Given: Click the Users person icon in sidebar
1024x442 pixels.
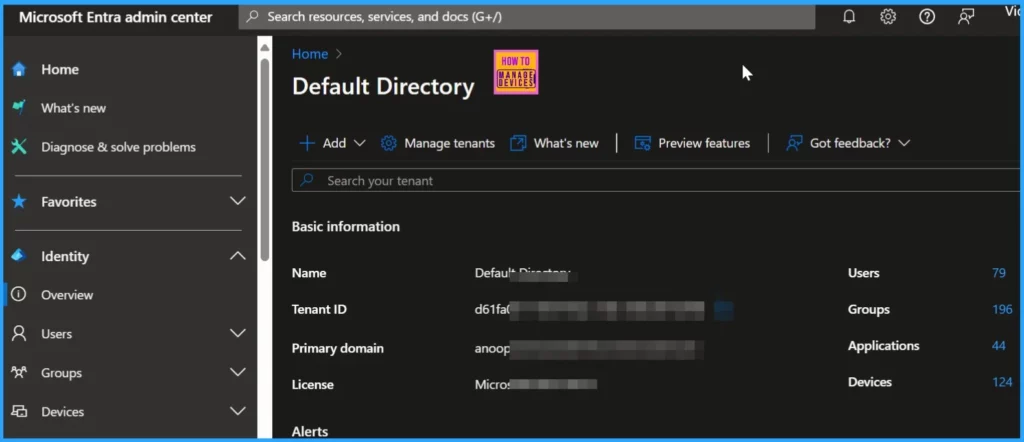Looking at the screenshot, I should click(19, 334).
